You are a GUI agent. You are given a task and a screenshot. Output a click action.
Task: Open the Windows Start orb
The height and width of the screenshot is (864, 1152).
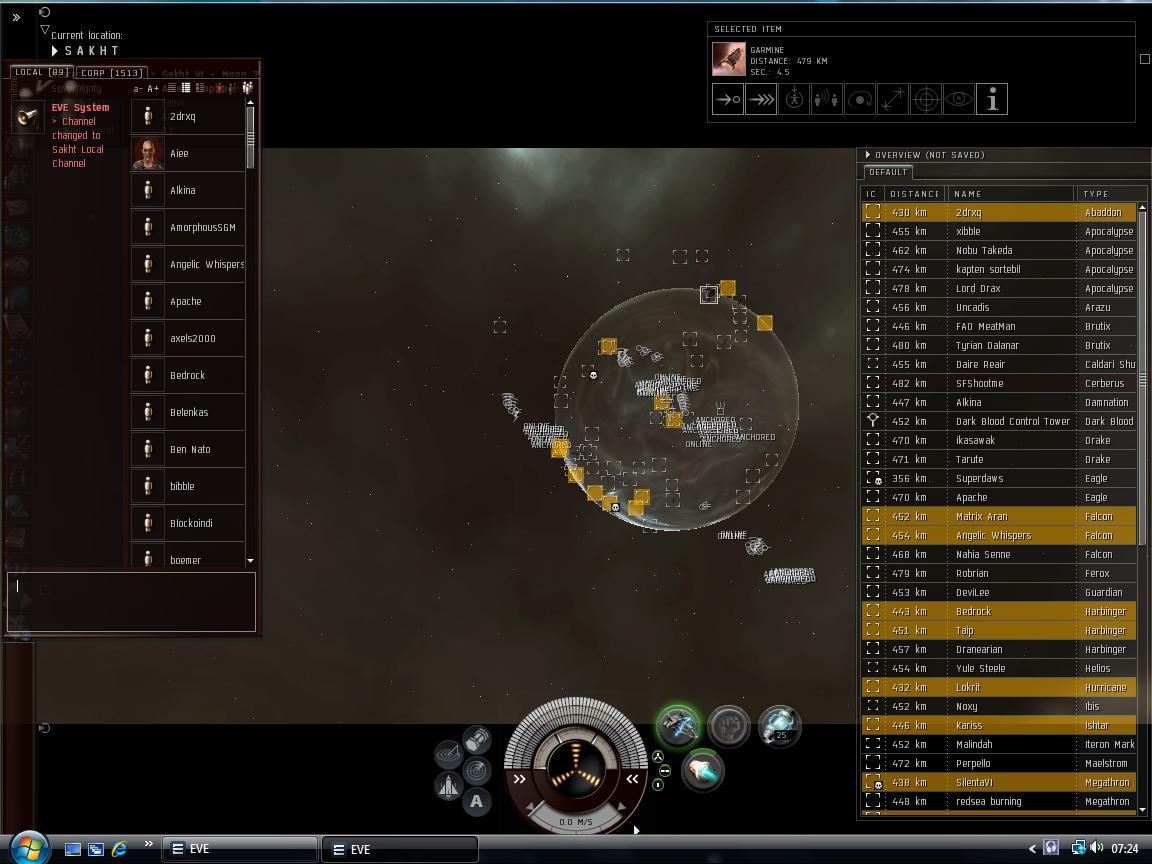pyautogui.click(x=29, y=849)
